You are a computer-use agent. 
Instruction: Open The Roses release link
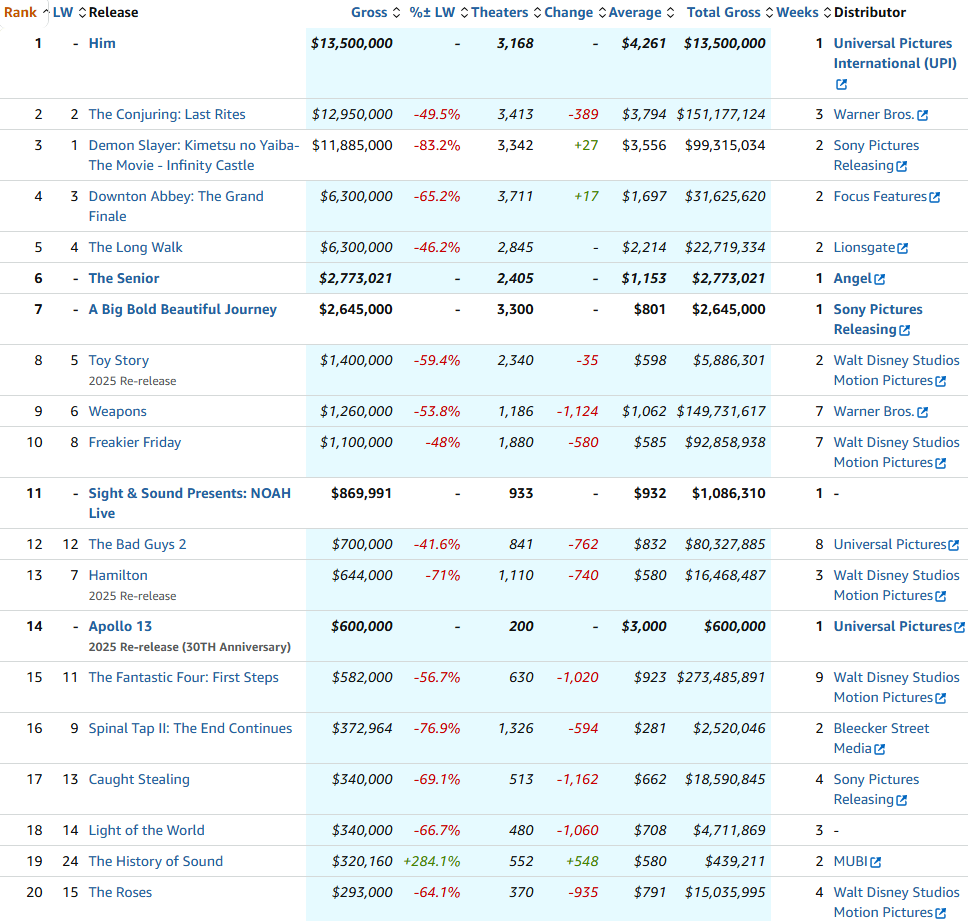(x=120, y=893)
